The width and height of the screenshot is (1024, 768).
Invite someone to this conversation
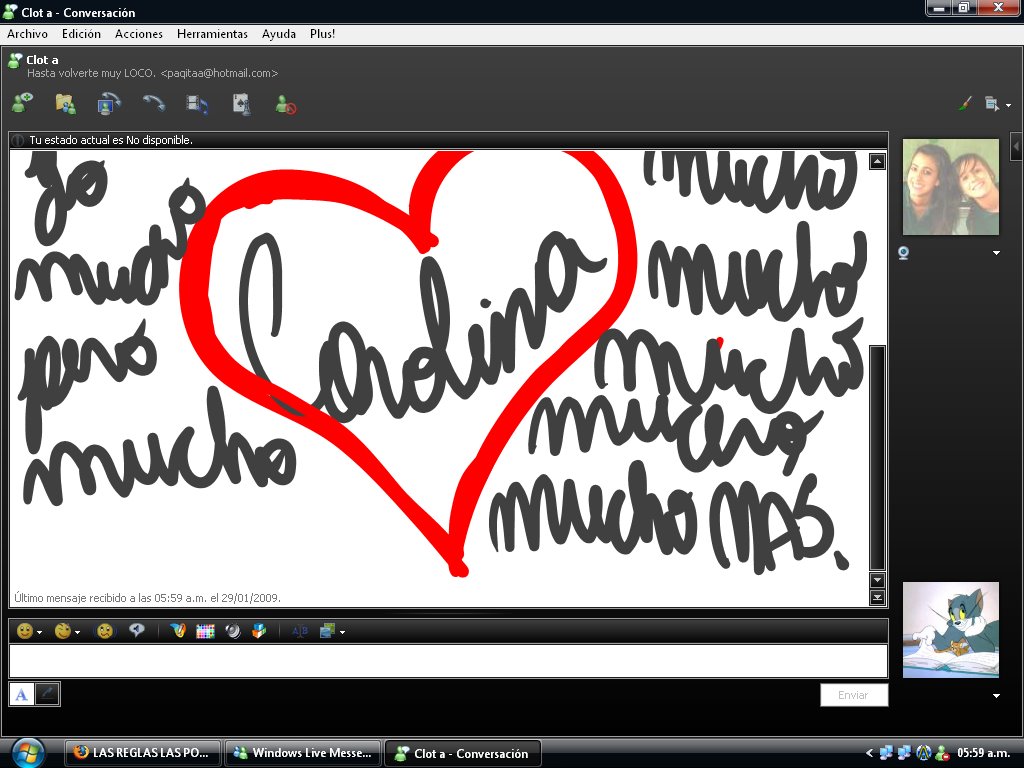click(x=22, y=104)
